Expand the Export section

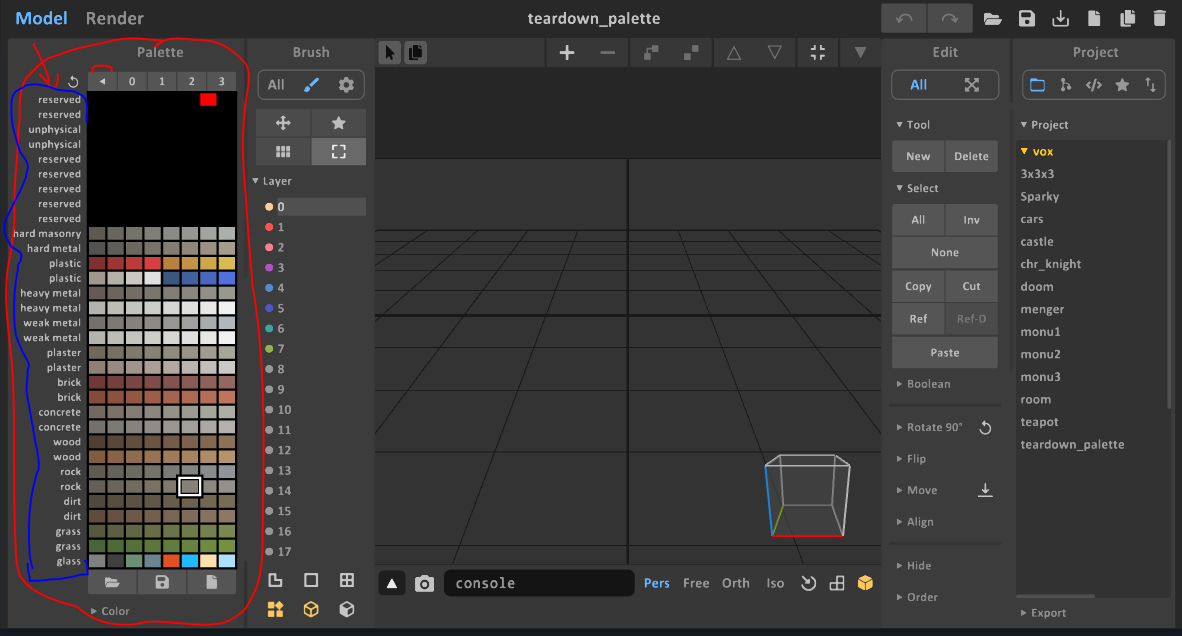(1048, 613)
